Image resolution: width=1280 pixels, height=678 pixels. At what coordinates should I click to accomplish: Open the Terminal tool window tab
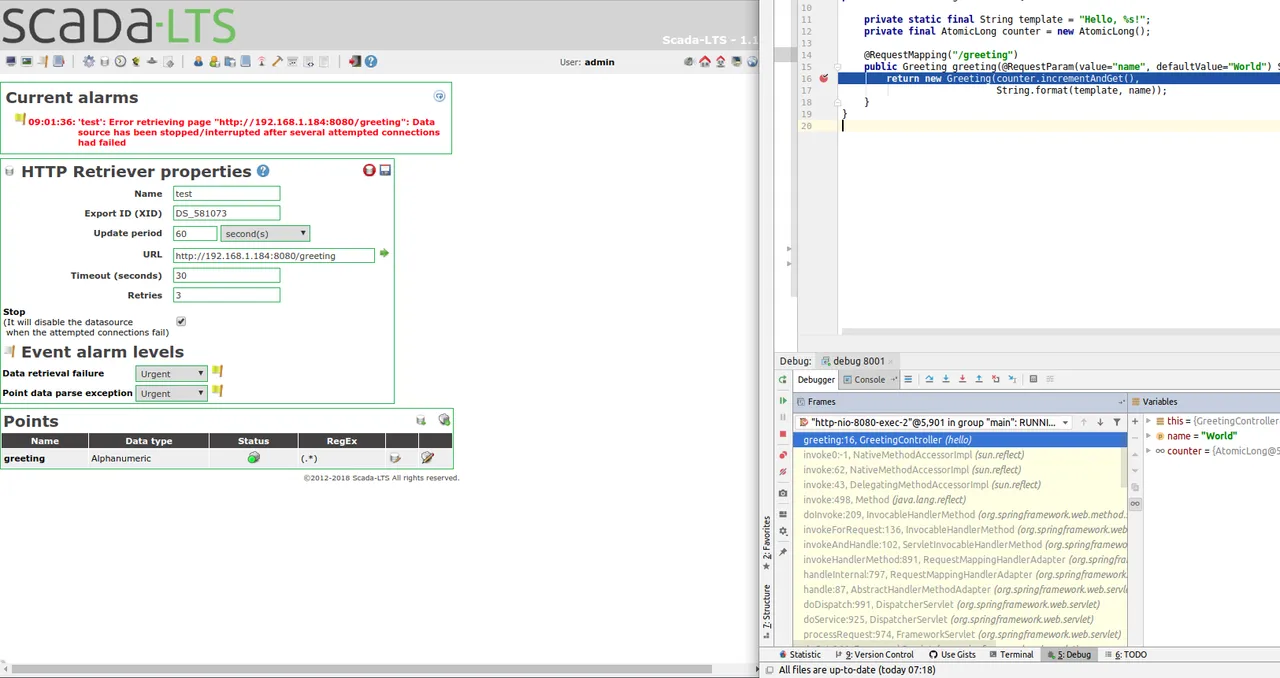pos(1010,655)
